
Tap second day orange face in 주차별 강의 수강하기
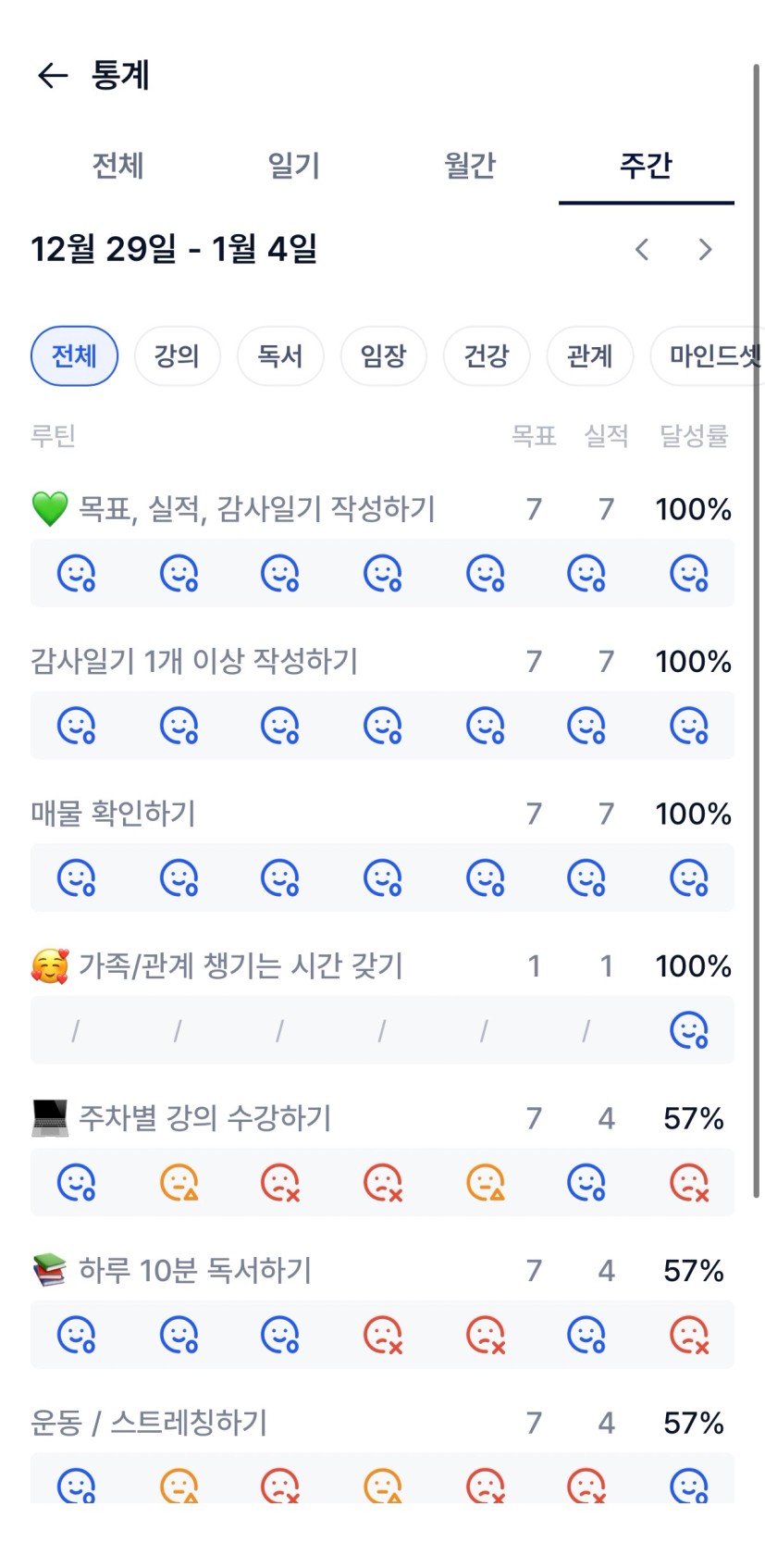[x=179, y=1182]
